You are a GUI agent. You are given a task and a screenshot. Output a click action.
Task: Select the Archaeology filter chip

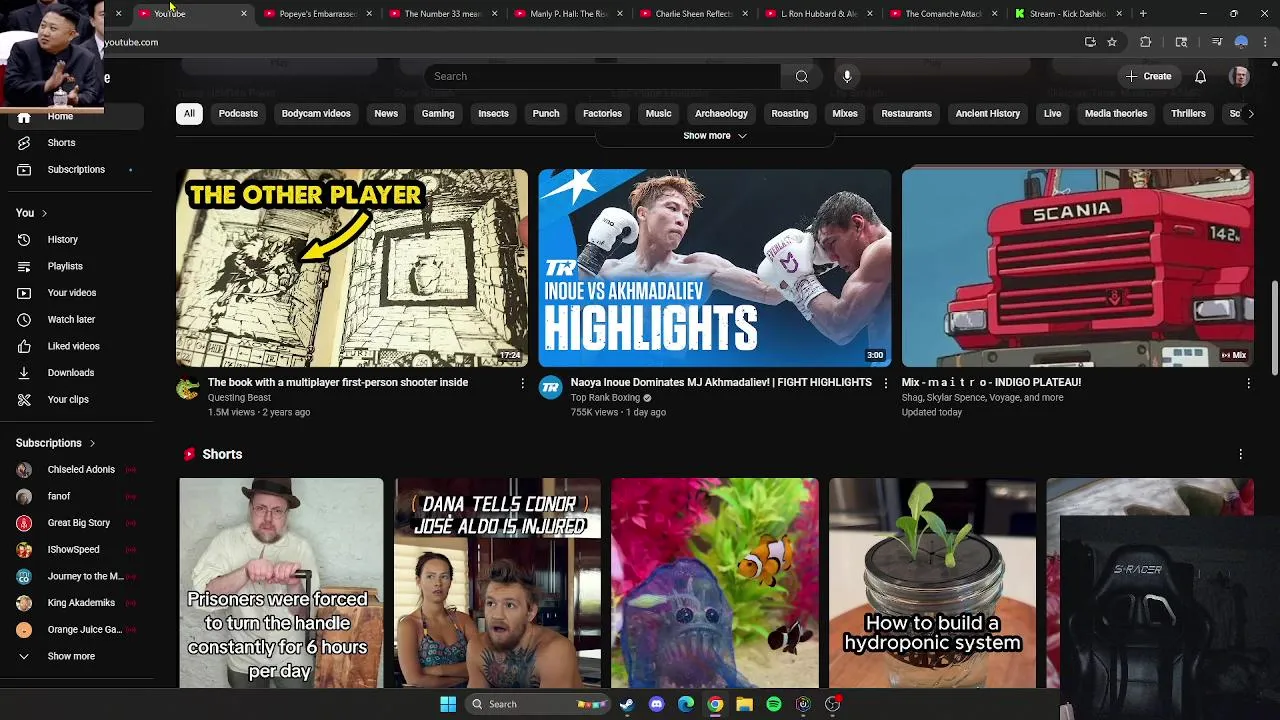721,114
